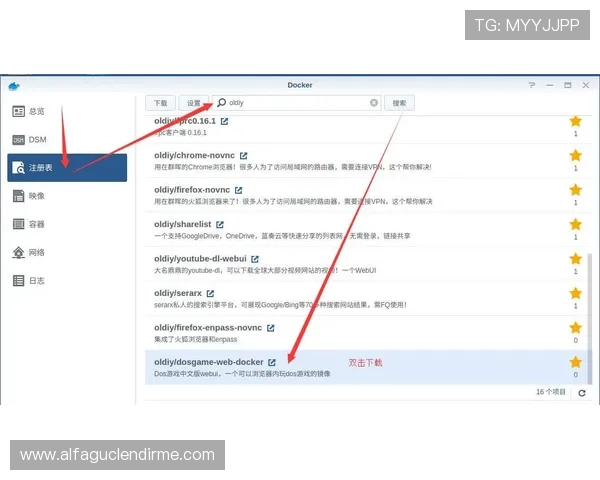Open external link for oldiy/frpc0.16.1

(x=225, y=121)
